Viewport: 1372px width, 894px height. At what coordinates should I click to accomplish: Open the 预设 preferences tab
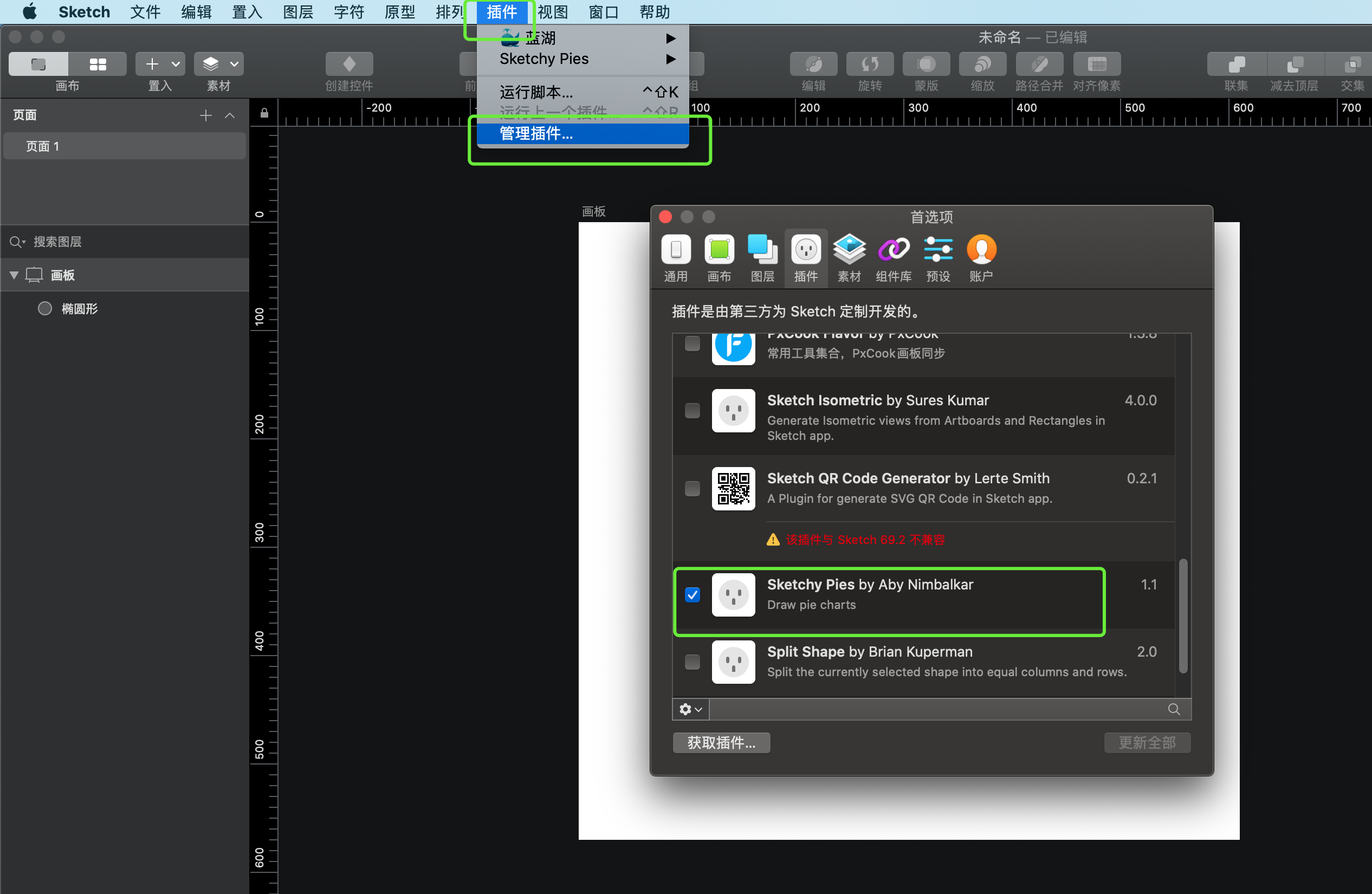point(938,259)
